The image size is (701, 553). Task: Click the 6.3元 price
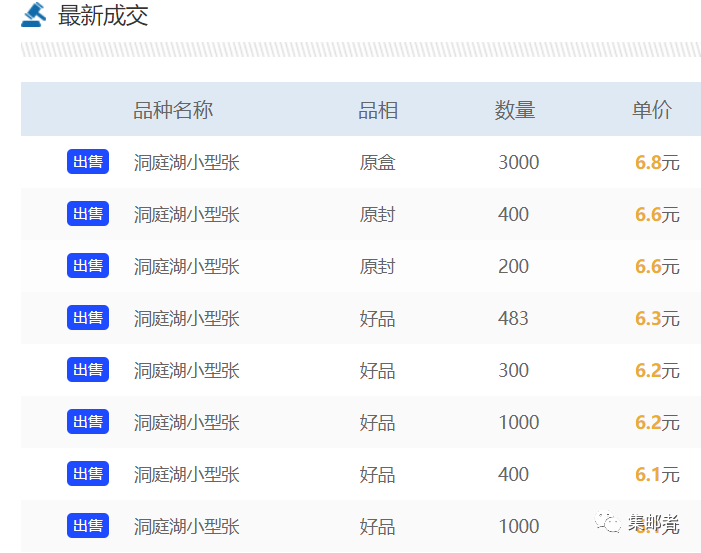click(x=657, y=318)
